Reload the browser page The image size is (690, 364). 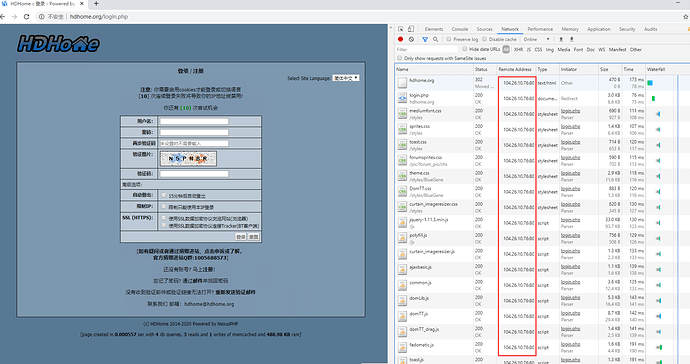[x=26, y=17]
